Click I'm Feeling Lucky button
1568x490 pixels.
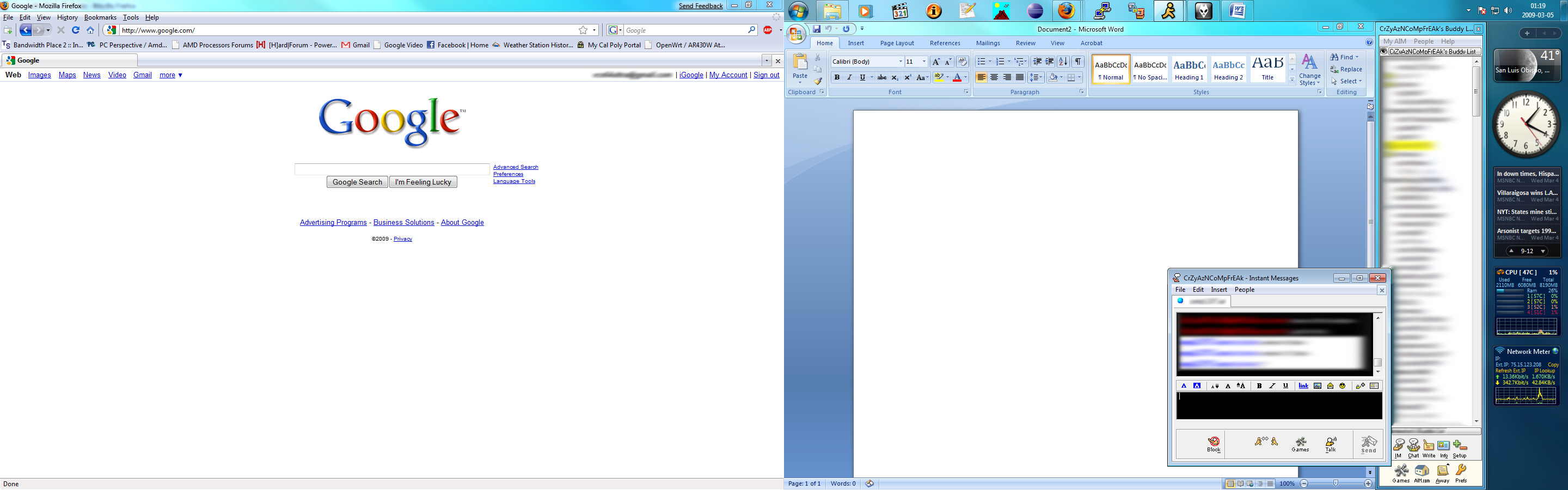click(x=423, y=182)
